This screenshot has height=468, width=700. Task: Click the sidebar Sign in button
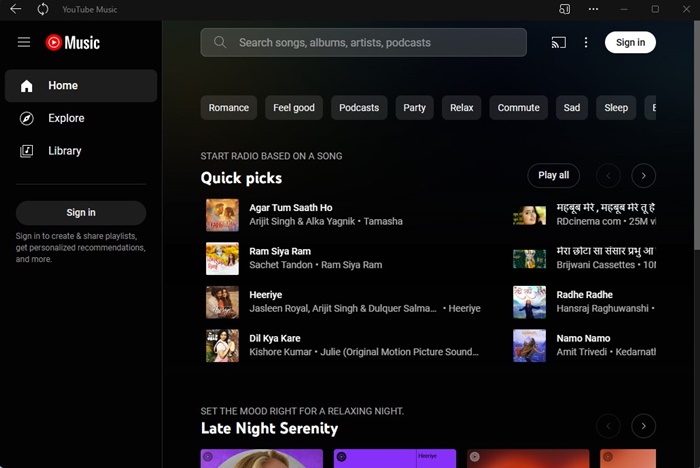point(81,213)
